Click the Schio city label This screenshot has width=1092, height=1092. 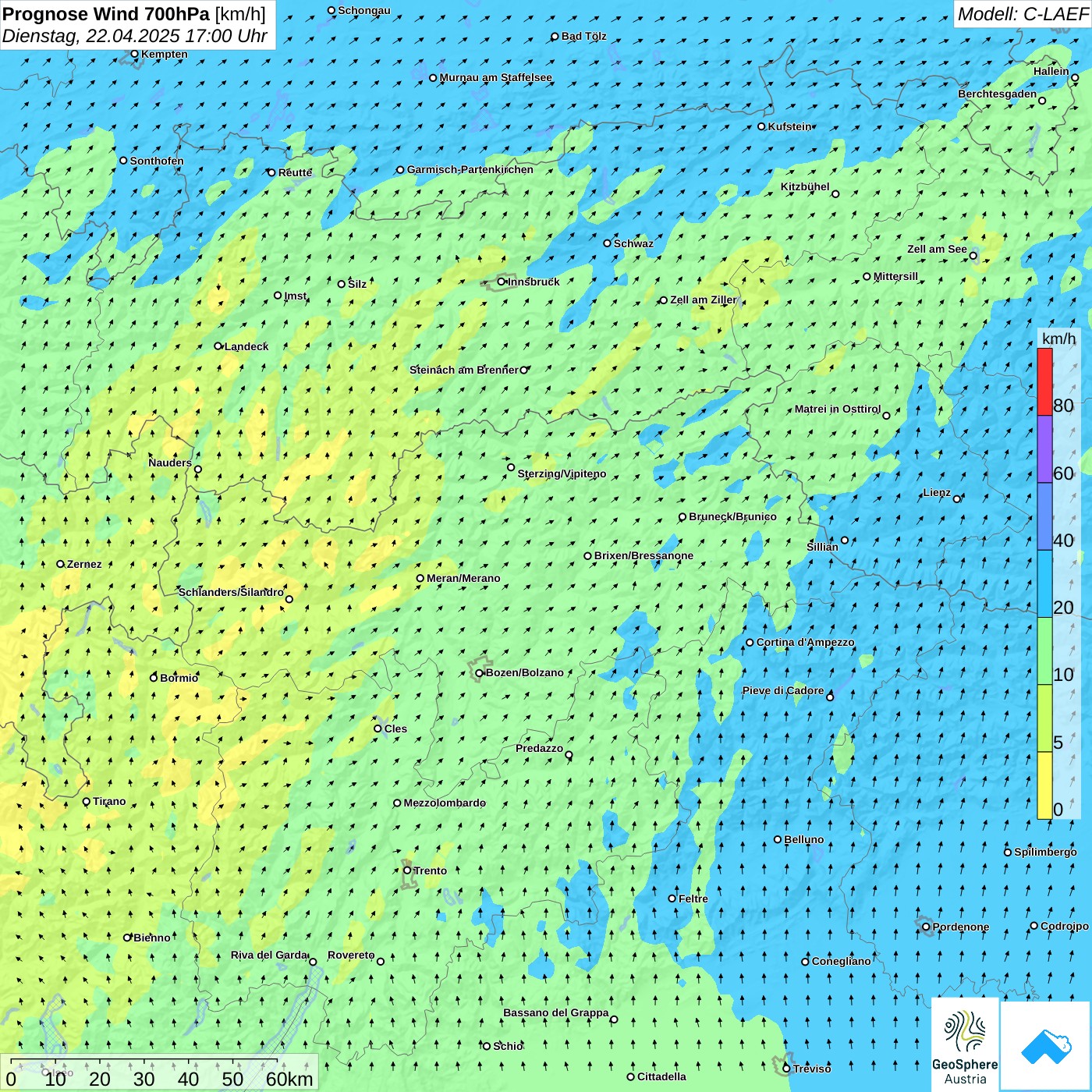point(508,1047)
